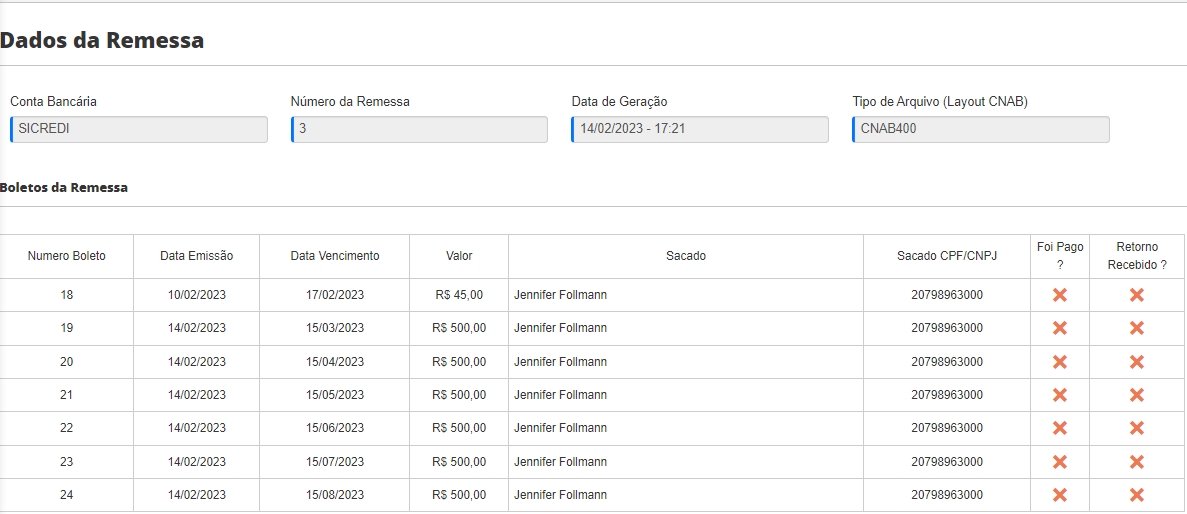1187x514 pixels.
Task: Click the Data de Geração field
Action: click(700, 129)
